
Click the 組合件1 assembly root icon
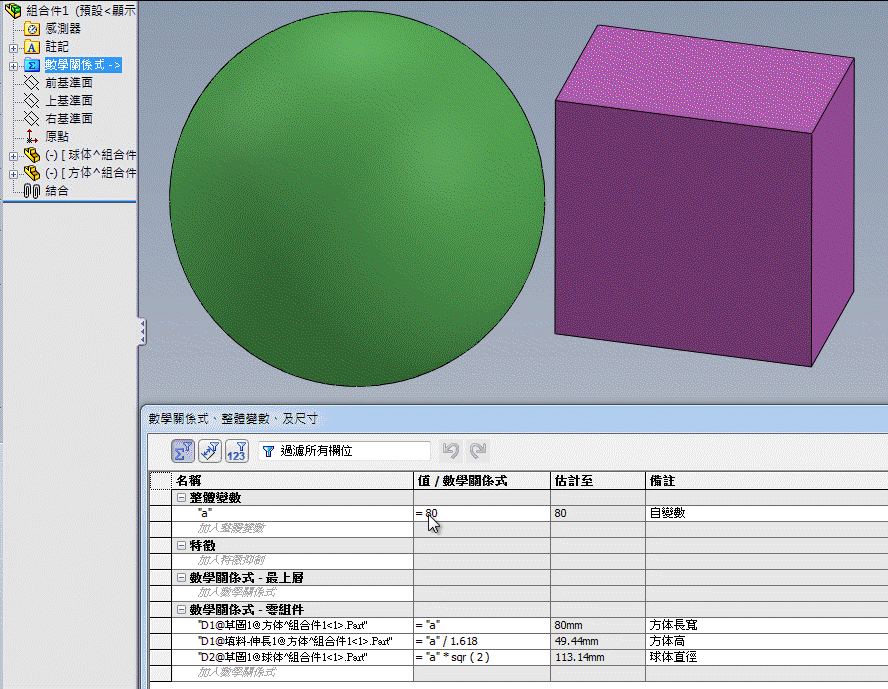[x=12, y=10]
